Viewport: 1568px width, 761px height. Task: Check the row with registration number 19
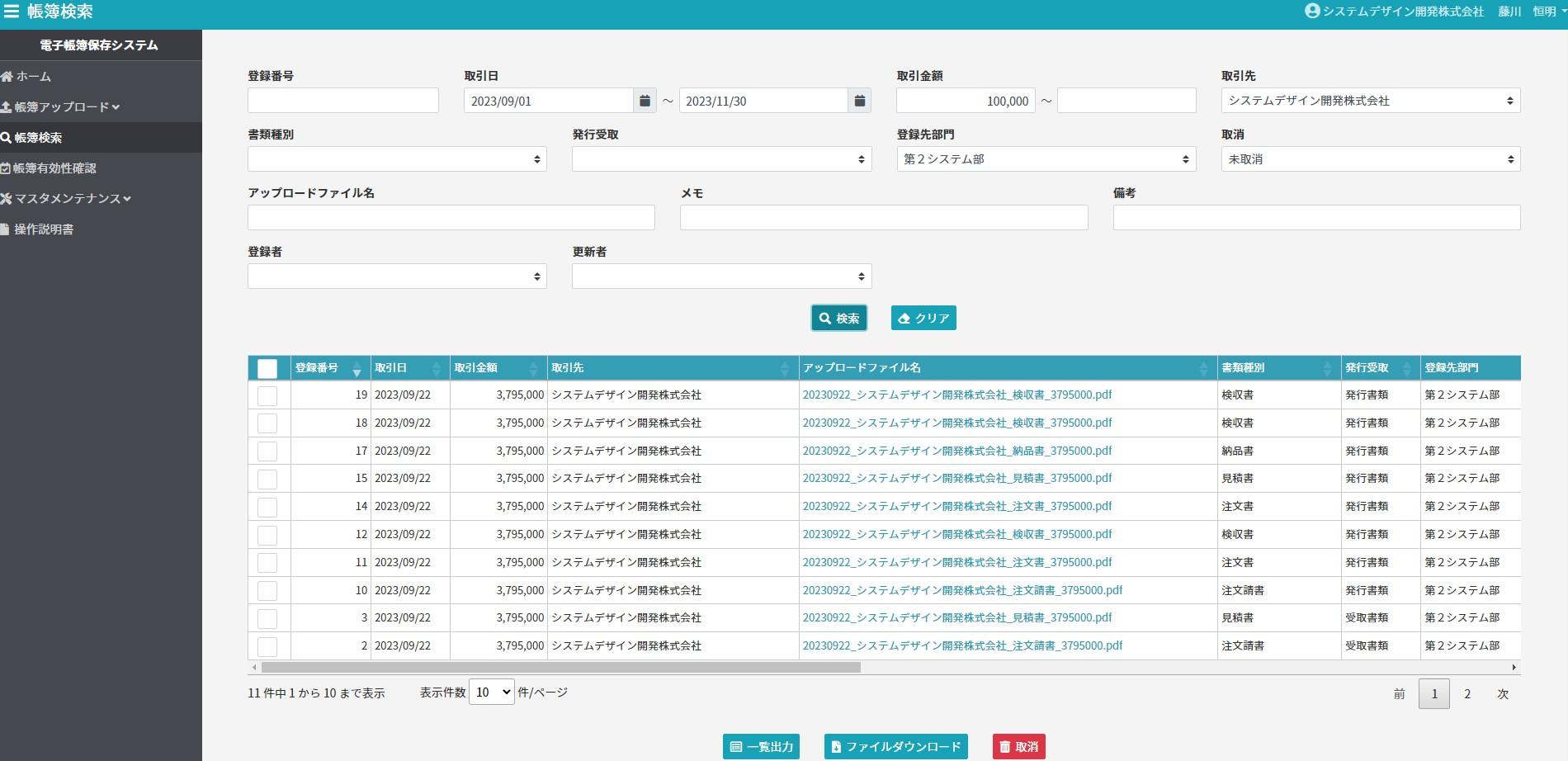(x=267, y=395)
